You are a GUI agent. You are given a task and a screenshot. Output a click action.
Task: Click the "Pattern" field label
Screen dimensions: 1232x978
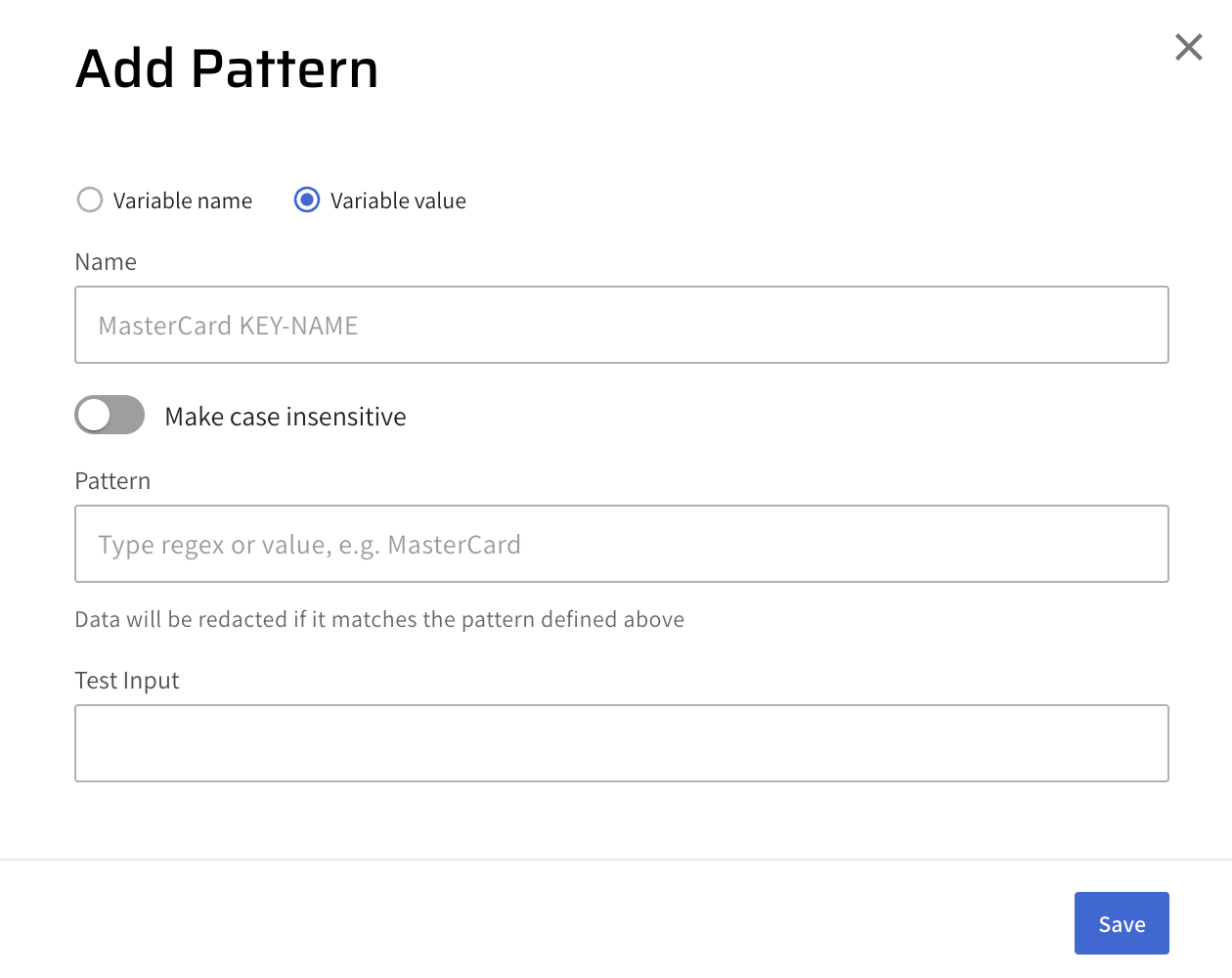(x=112, y=481)
